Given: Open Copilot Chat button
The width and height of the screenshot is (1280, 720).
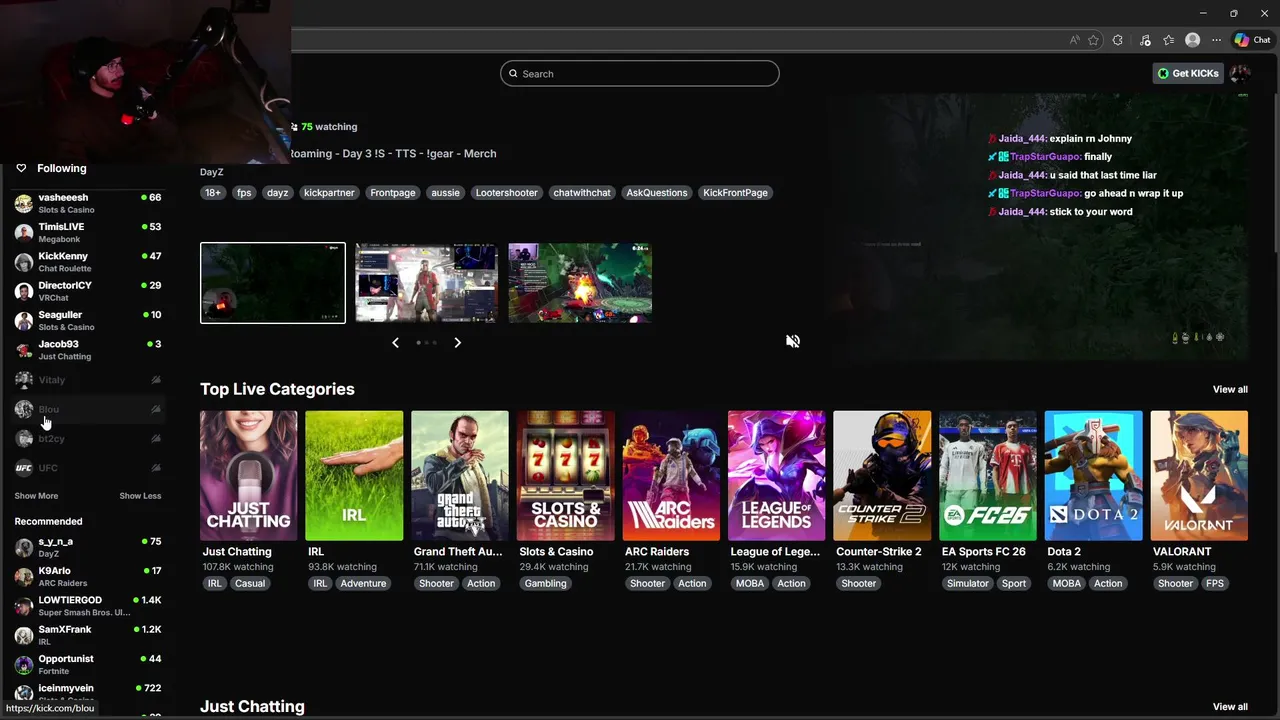Looking at the screenshot, I should (1253, 40).
